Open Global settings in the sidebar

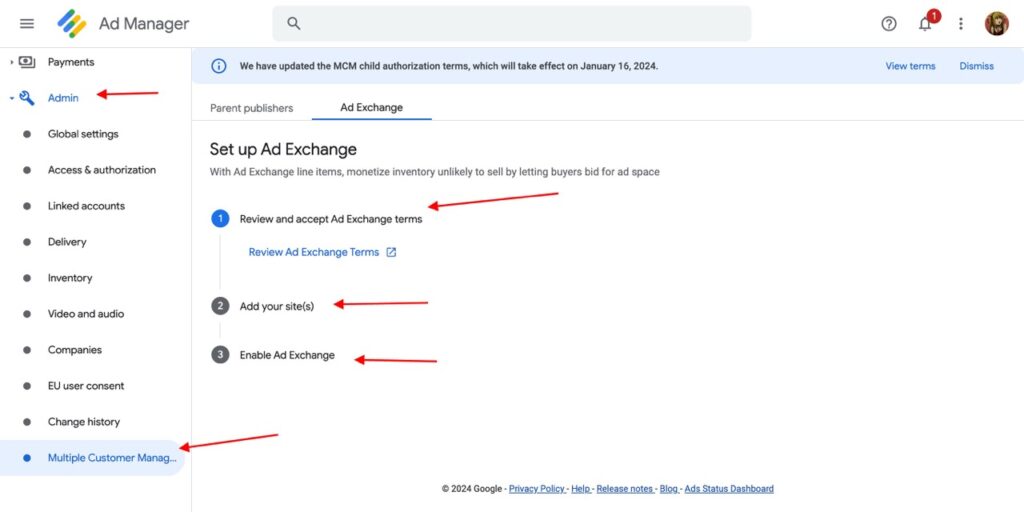click(x=83, y=134)
